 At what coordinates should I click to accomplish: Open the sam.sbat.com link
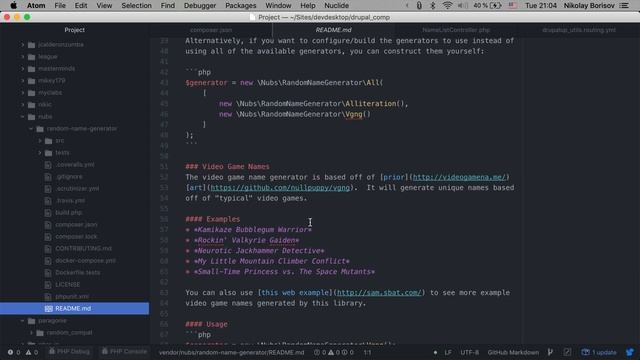click(x=378, y=293)
